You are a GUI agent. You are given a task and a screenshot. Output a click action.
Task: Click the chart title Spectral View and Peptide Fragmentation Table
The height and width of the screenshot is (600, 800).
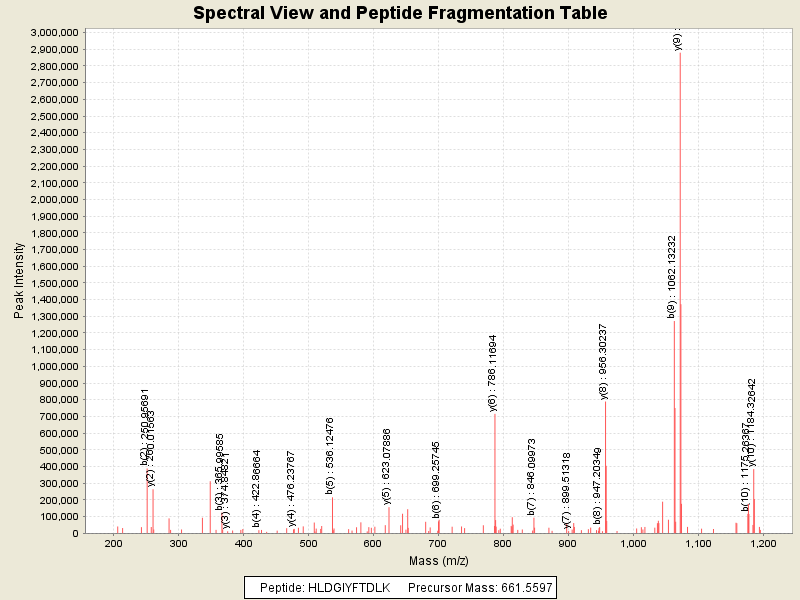(x=400, y=13)
